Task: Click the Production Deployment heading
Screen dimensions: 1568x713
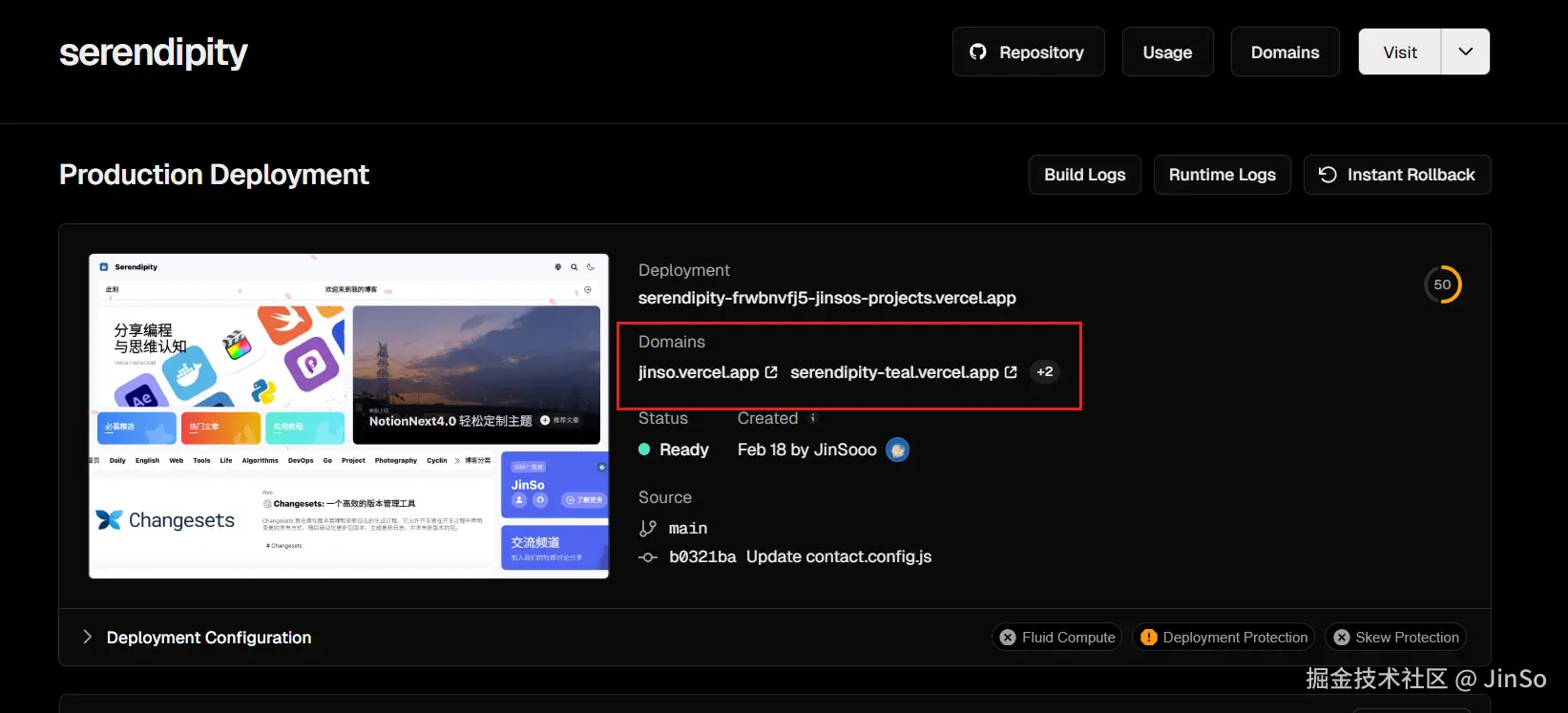Action: (214, 175)
